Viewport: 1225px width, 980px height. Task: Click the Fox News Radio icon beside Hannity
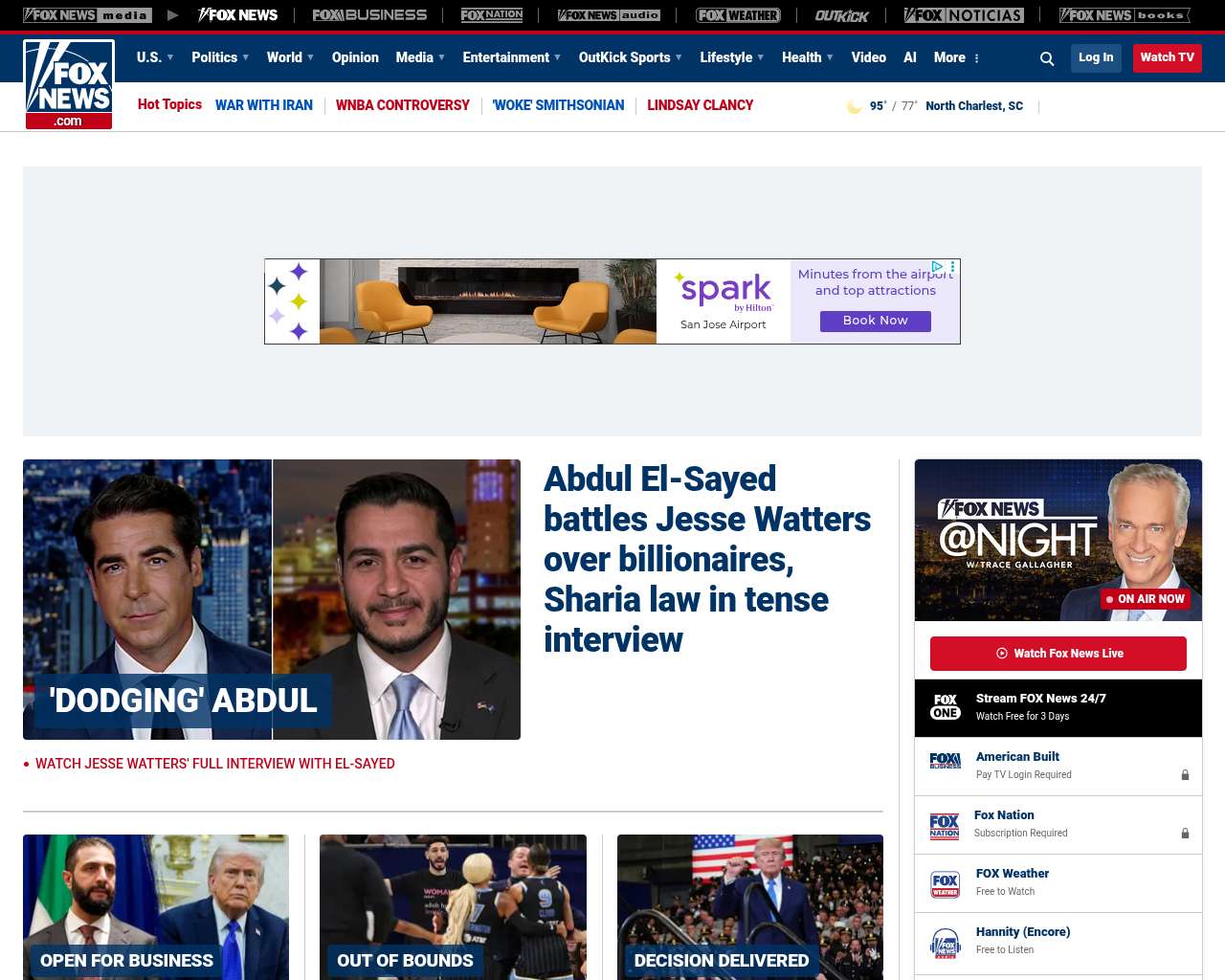pos(946,943)
